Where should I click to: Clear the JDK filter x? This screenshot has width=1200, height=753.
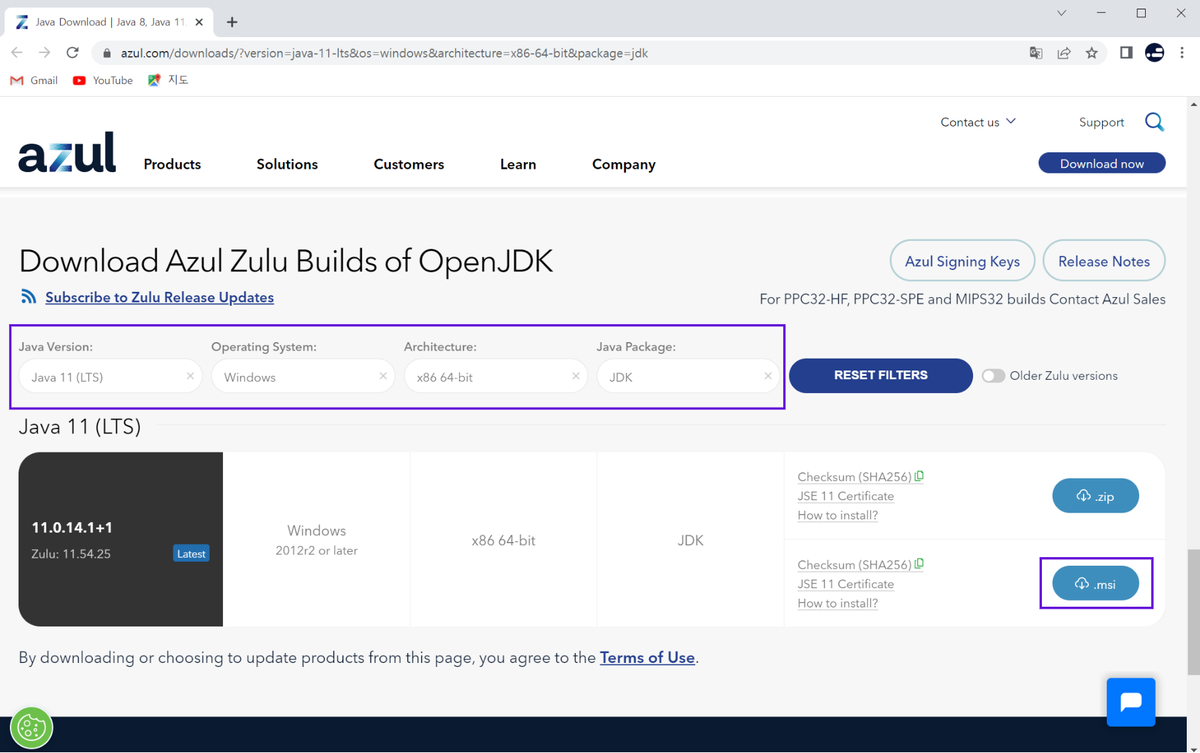(x=768, y=376)
